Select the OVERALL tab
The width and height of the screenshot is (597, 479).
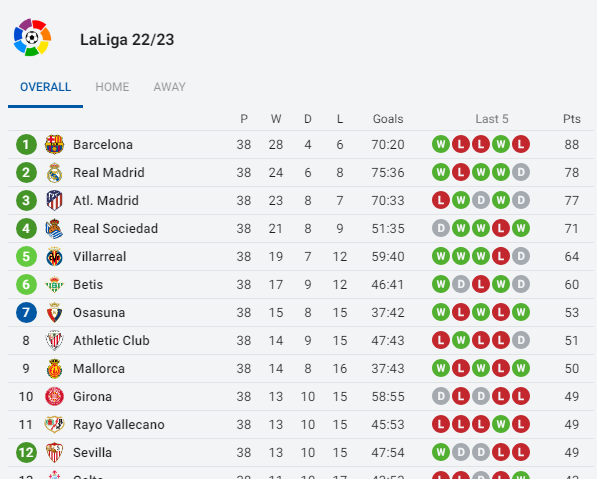tap(45, 87)
